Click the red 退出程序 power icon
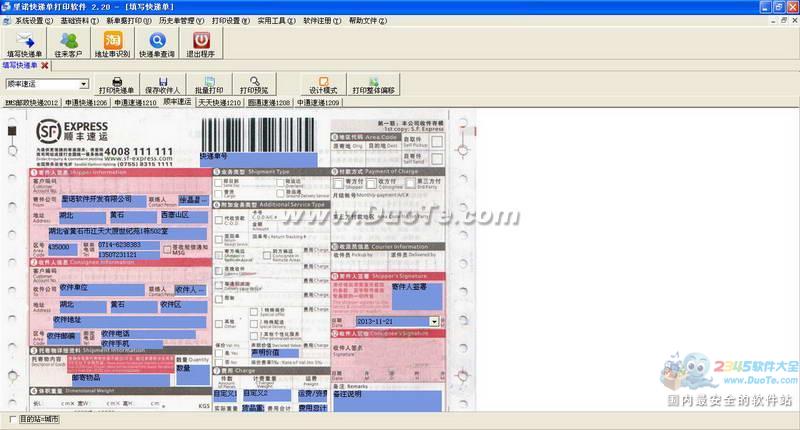 201,44
